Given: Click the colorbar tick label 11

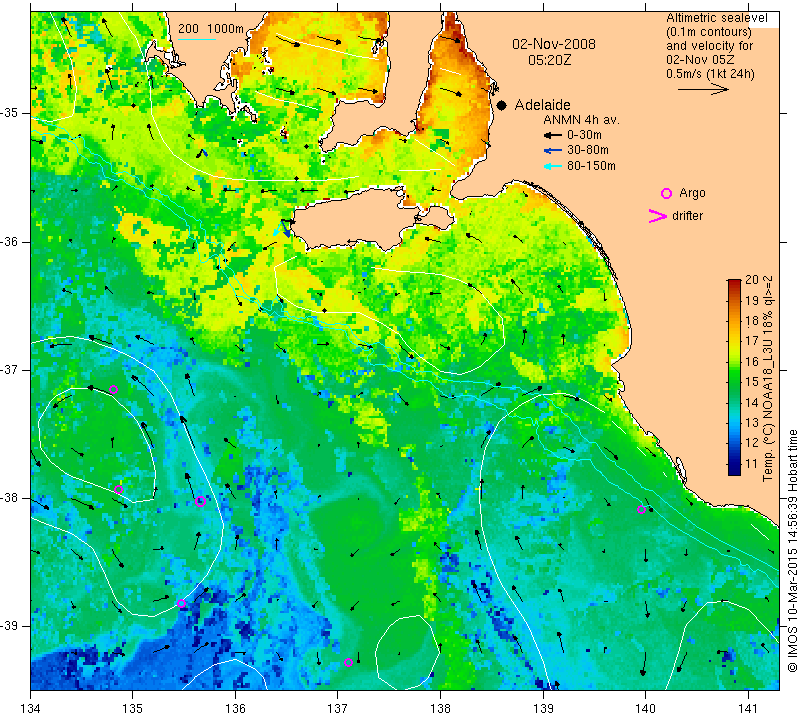Looking at the screenshot, I should (752, 464).
